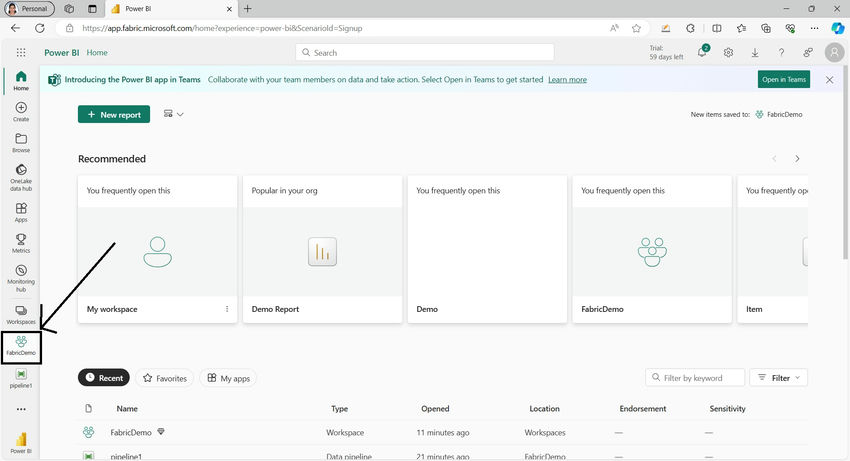Select the Power BI browser tab
850x461 pixels.
click(x=171, y=9)
